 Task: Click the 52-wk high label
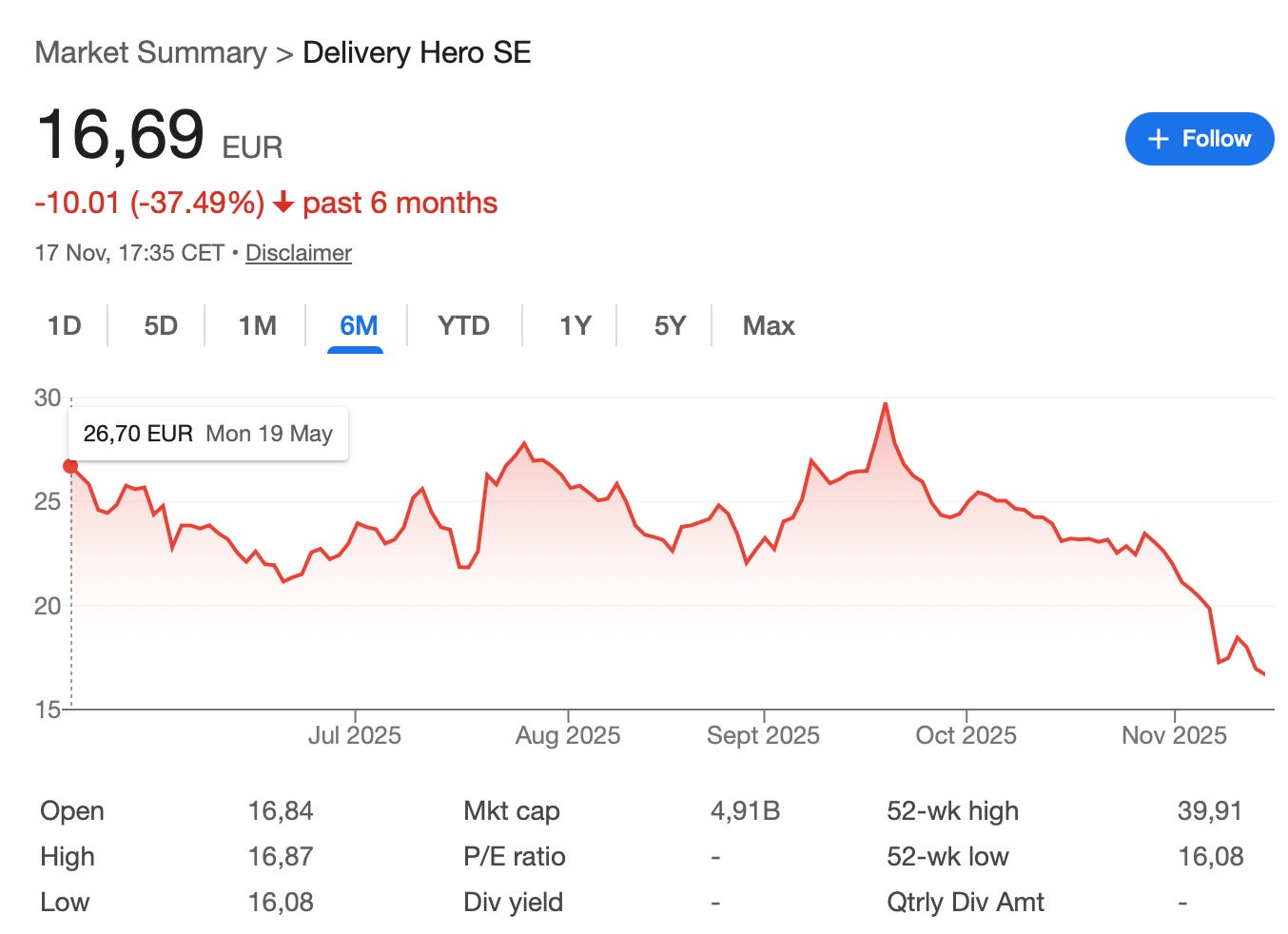(953, 811)
